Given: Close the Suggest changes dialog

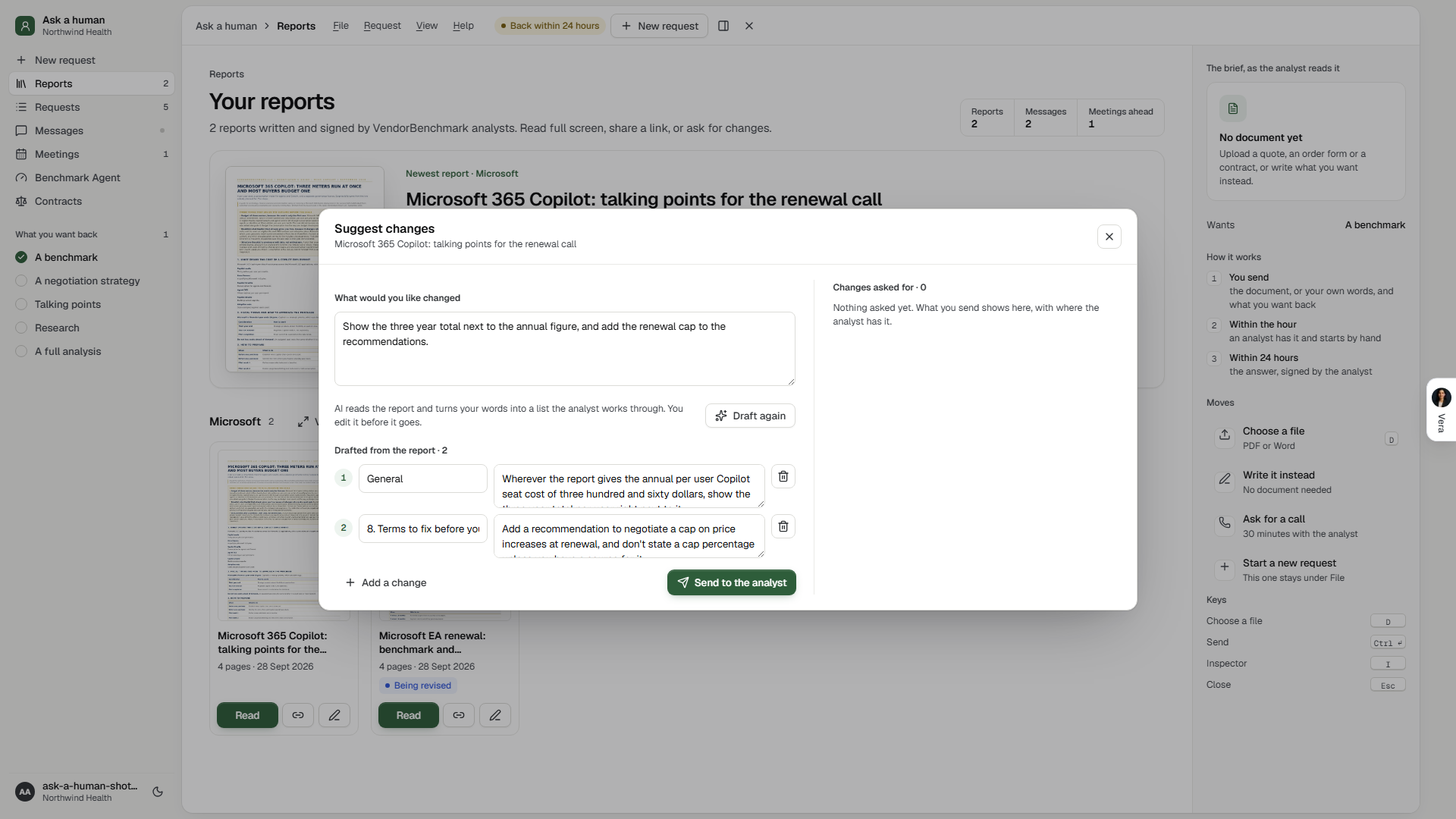Looking at the screenshot, I should tap(1109, 237).
